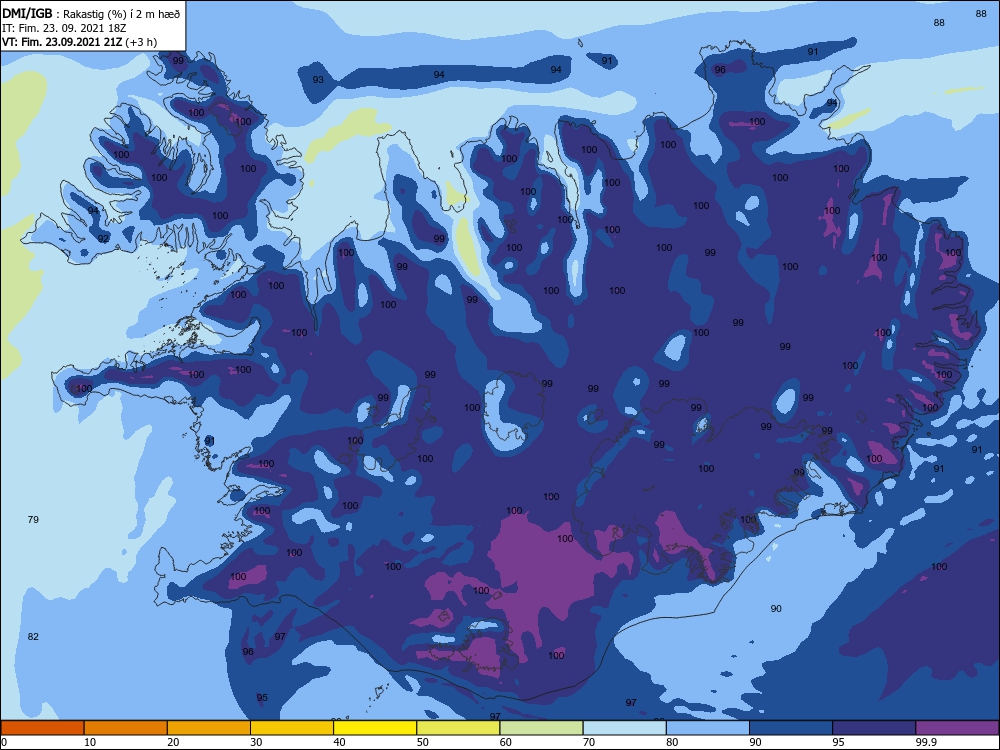The width and height of the screenshot is (1000, 750).
Task: Click the bright yellow 40–50 legend swatch
Action: tap(375, 728)
